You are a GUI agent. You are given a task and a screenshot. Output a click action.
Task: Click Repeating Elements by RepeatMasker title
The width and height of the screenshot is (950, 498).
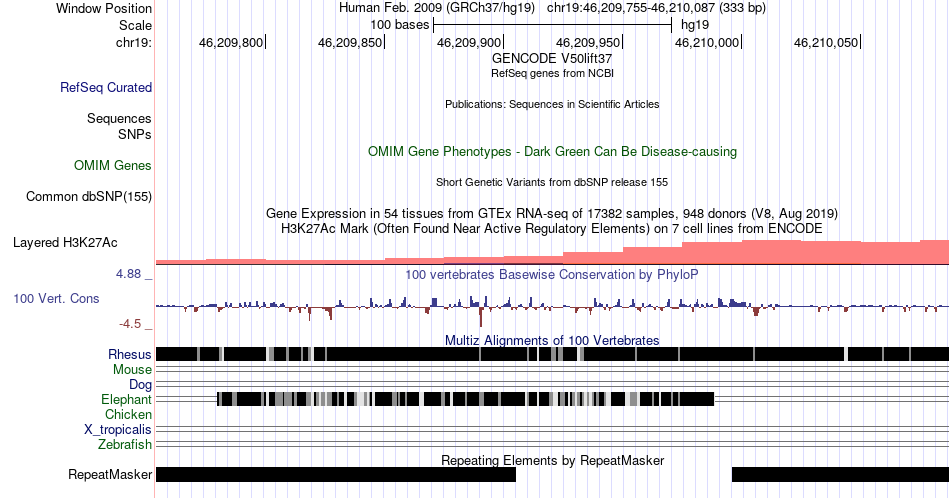click(552, 460)
